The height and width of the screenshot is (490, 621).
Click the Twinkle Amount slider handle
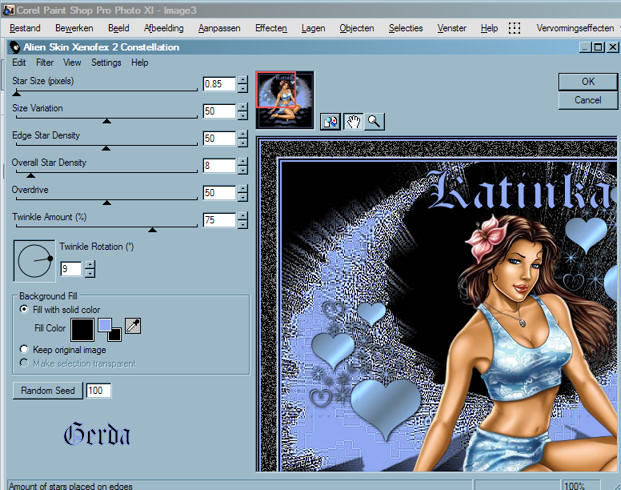click(x=152, y=230)
